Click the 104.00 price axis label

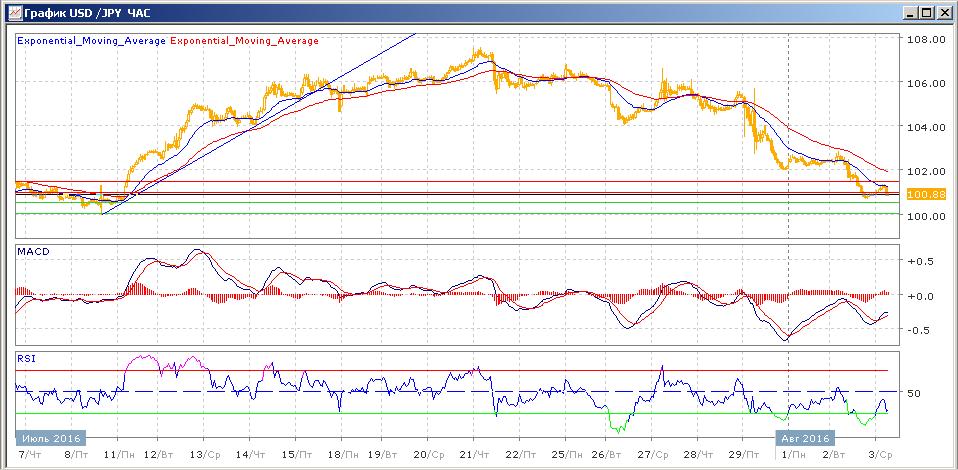coord(925,127)
